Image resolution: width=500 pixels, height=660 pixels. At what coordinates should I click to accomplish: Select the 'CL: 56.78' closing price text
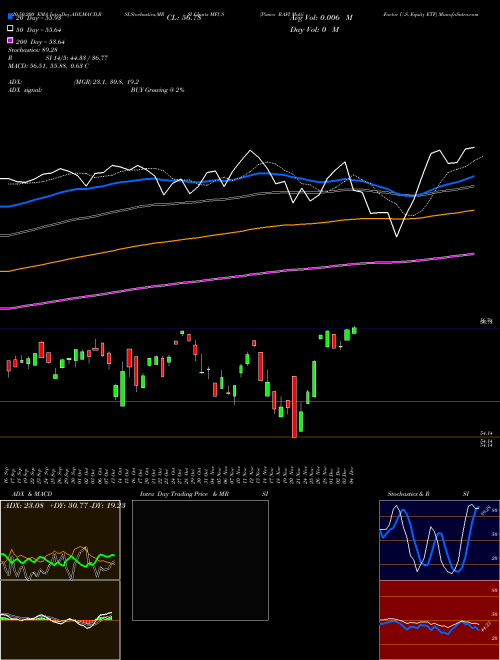coord(184,18)
